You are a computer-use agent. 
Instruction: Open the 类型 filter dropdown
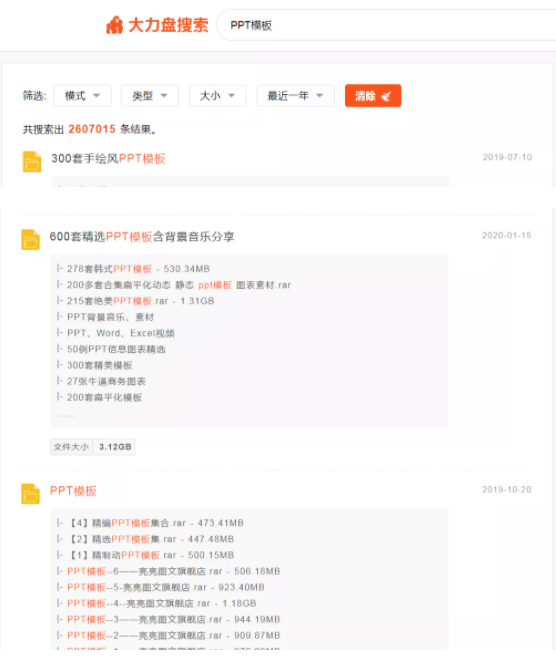coord(150,96)
